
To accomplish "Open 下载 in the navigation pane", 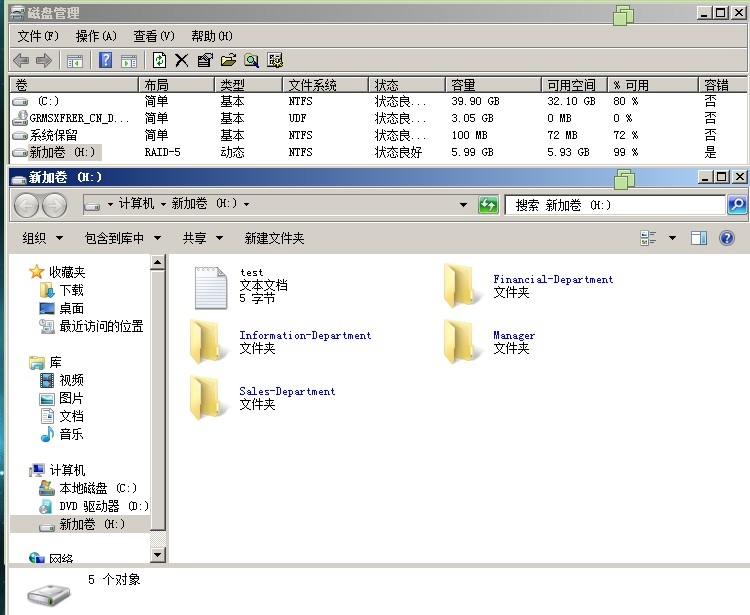I will tap(61, 290).
